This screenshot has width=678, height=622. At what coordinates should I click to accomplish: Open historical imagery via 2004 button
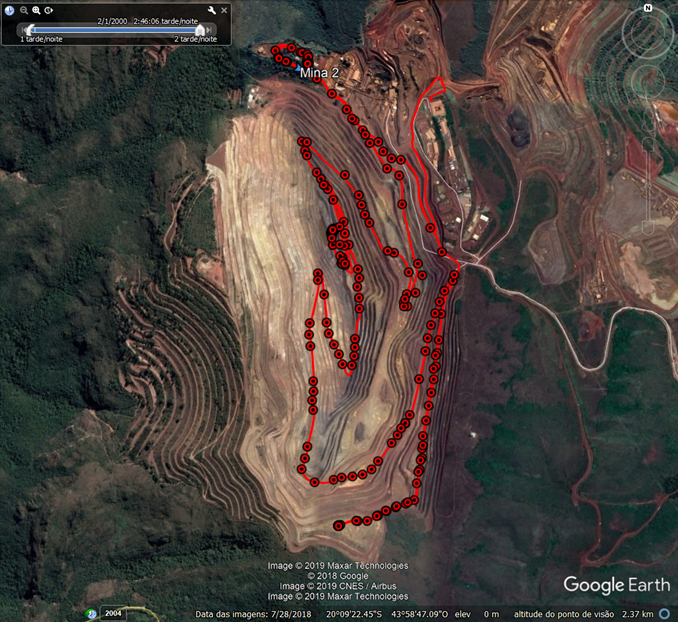(x=113, y=613)
